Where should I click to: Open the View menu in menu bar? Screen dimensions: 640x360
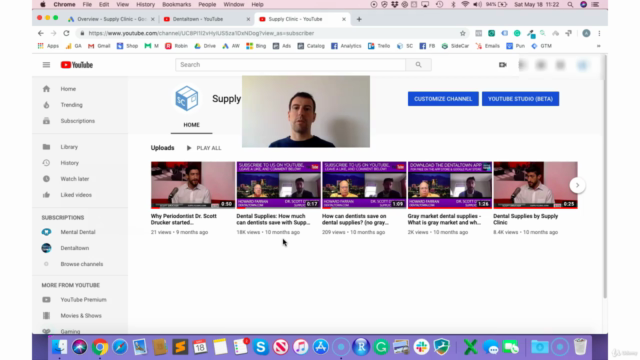[122, 4]
